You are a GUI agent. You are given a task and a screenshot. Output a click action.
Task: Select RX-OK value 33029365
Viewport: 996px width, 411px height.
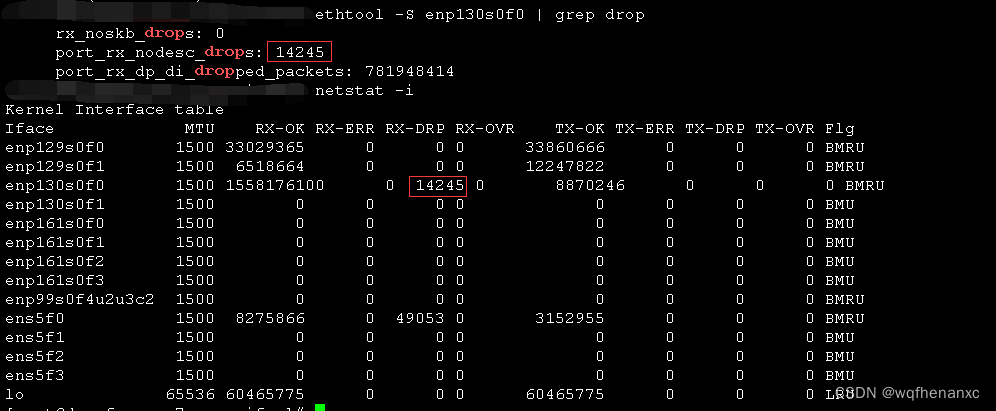click(265, 148)
